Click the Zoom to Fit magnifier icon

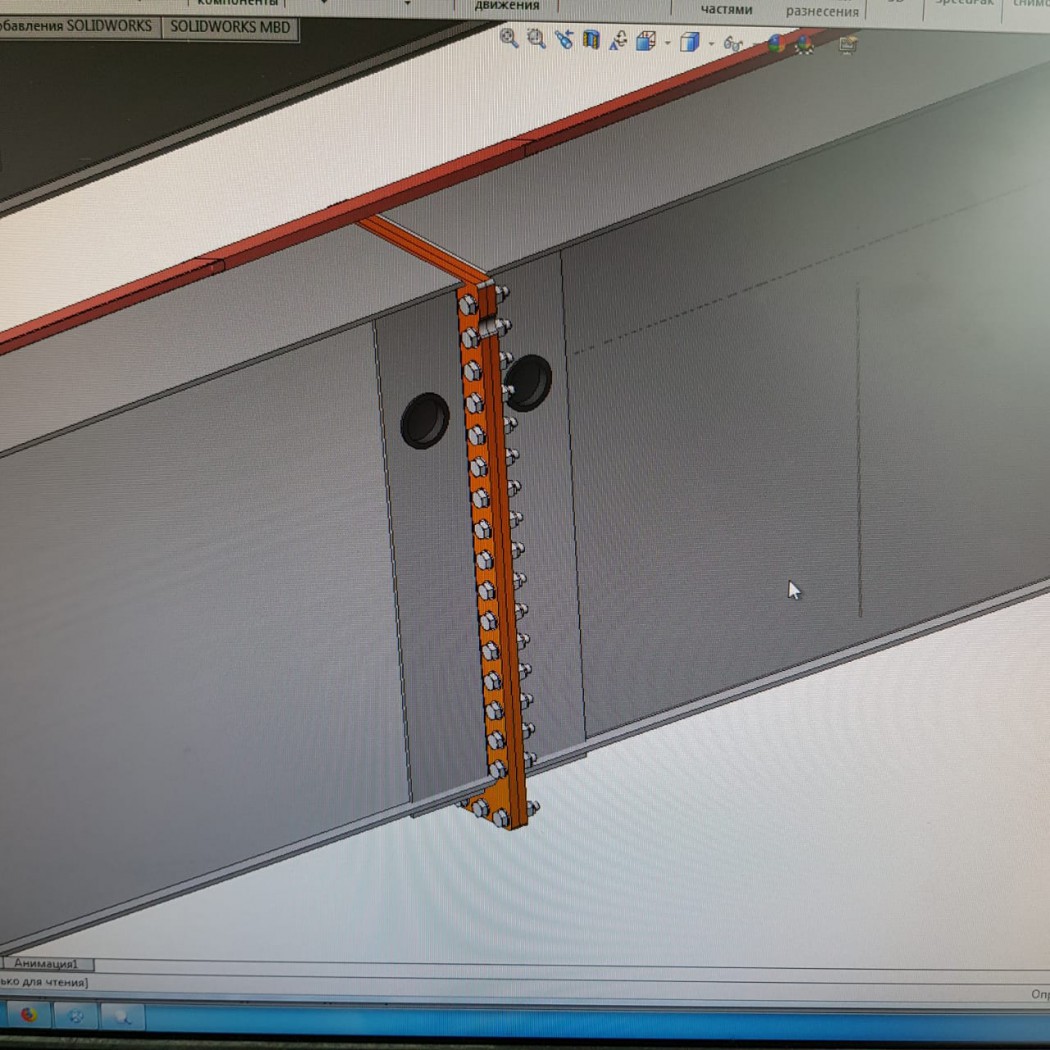(x=509, y=39)
